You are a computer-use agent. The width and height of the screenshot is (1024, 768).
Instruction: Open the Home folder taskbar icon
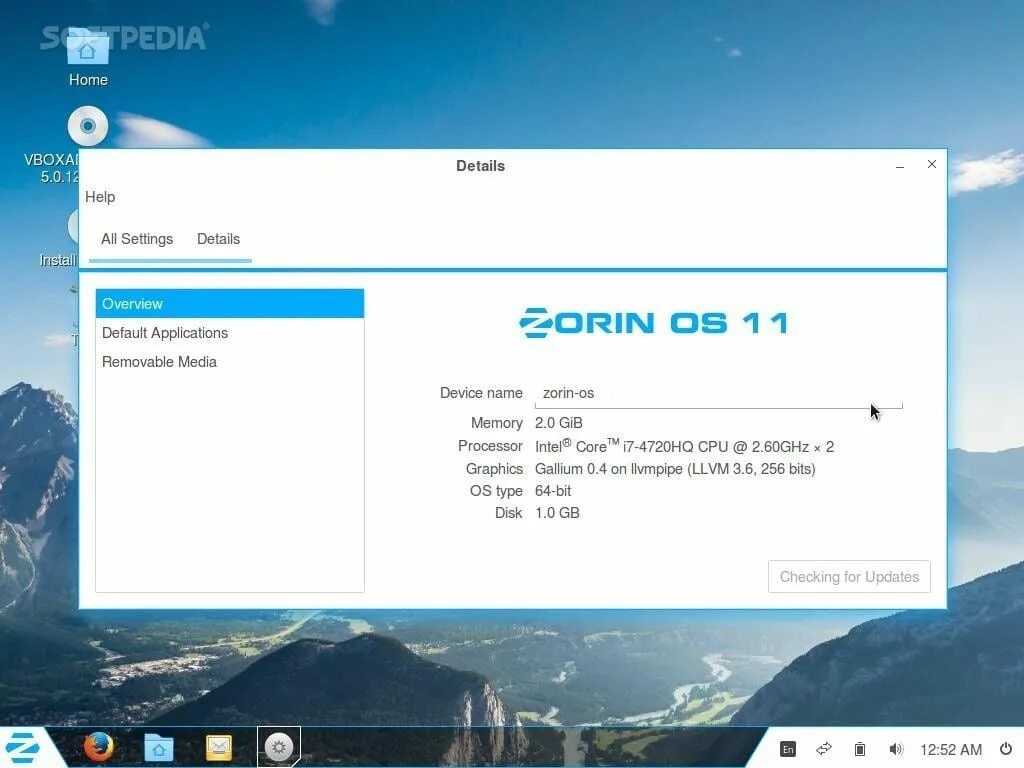[x=159, y=748]
